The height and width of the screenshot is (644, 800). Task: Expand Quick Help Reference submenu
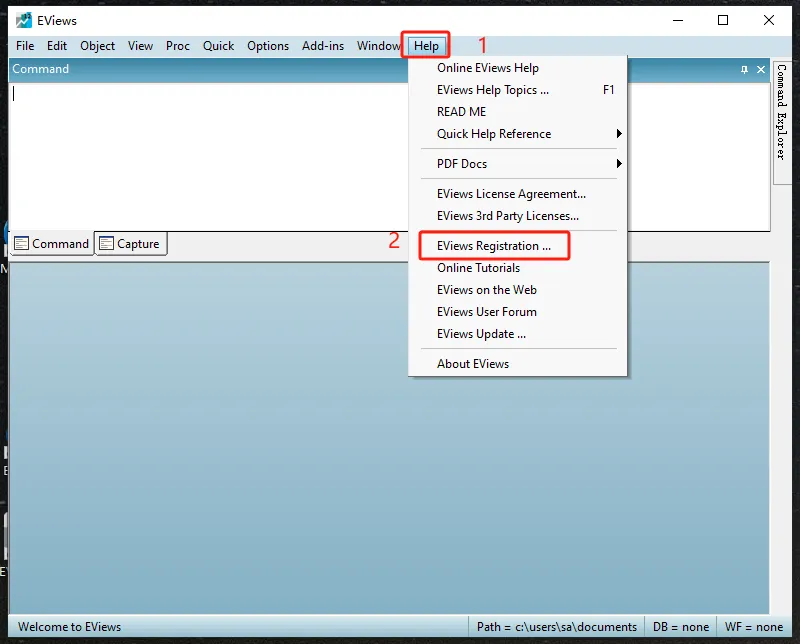(518, 134)
